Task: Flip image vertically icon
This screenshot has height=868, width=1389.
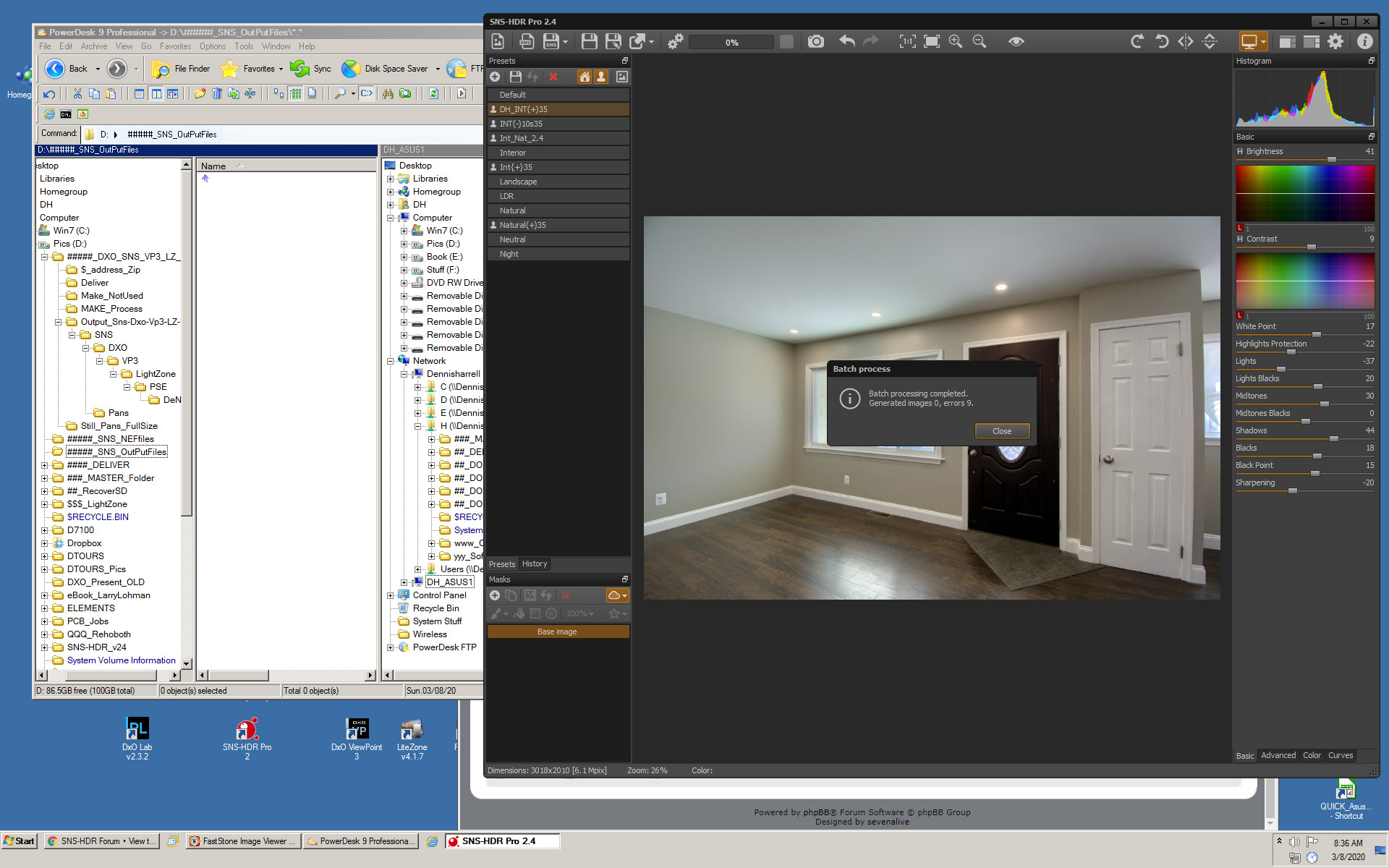Action: coord(1210,42)
